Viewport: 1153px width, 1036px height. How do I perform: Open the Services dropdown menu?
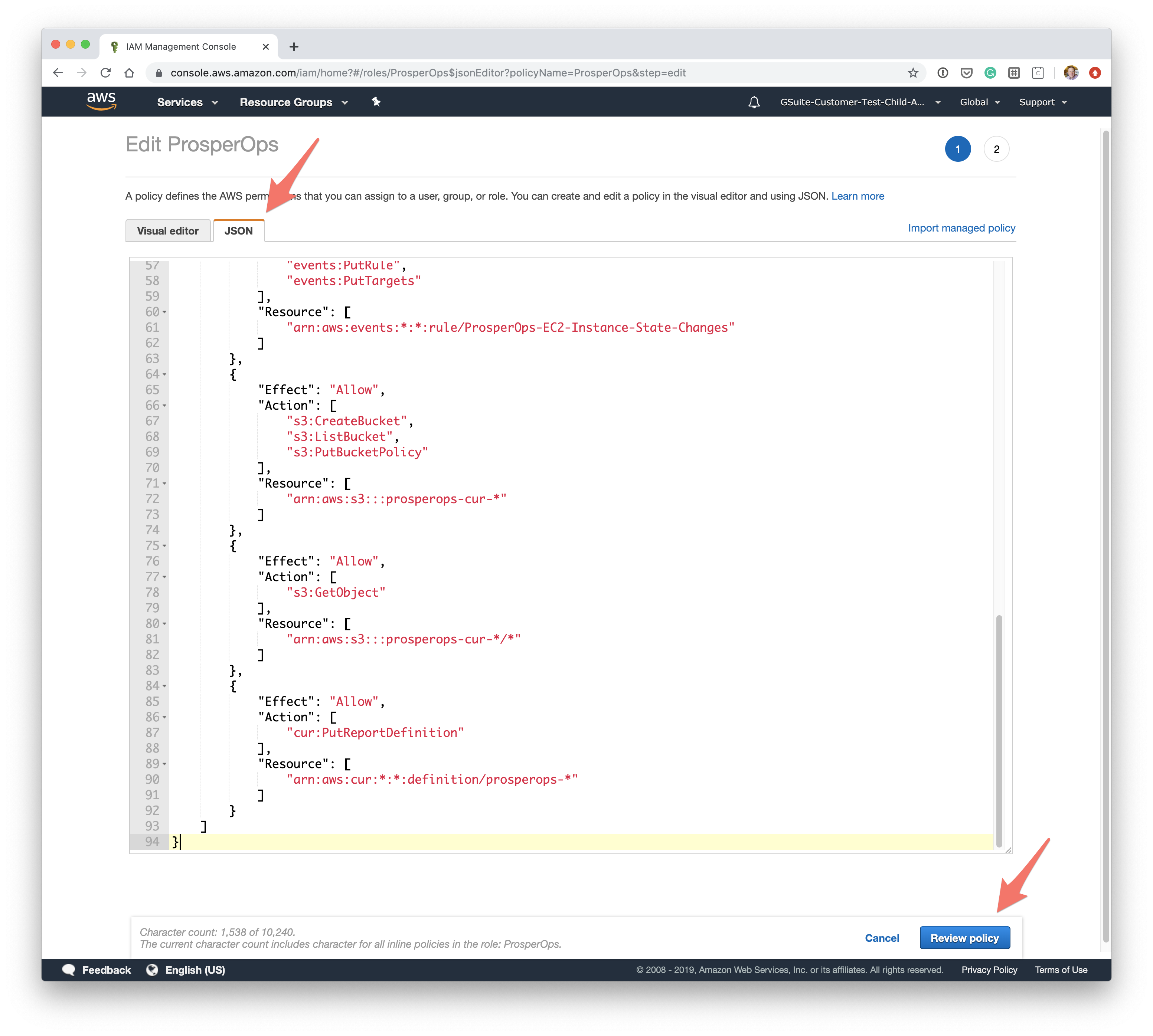[x=187, y=102]
